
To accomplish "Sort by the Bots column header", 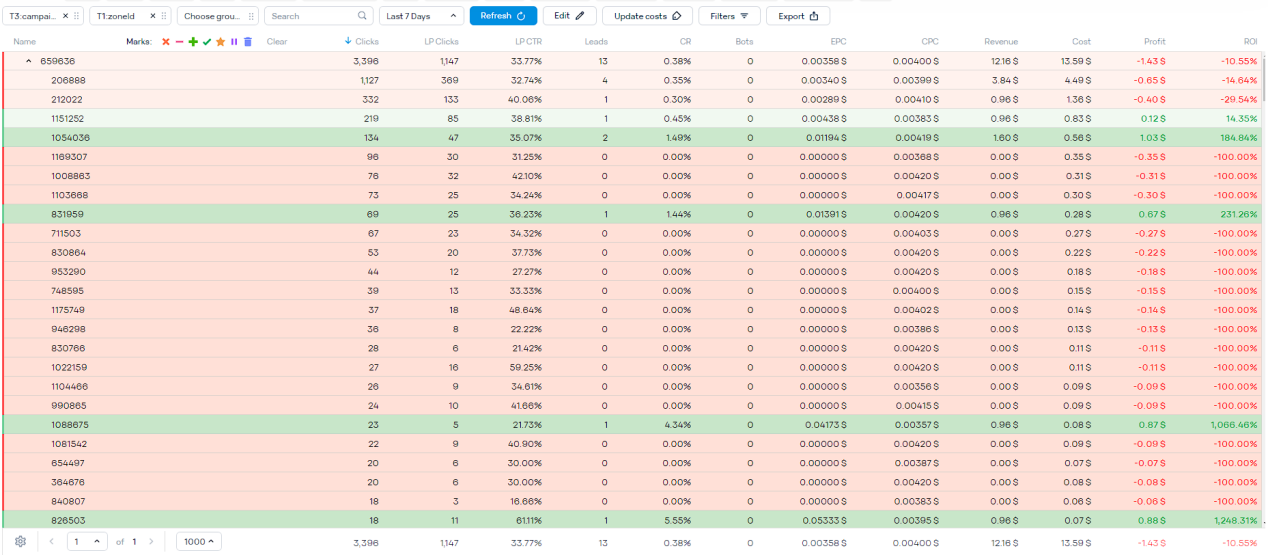I will (x=744, y=42).
